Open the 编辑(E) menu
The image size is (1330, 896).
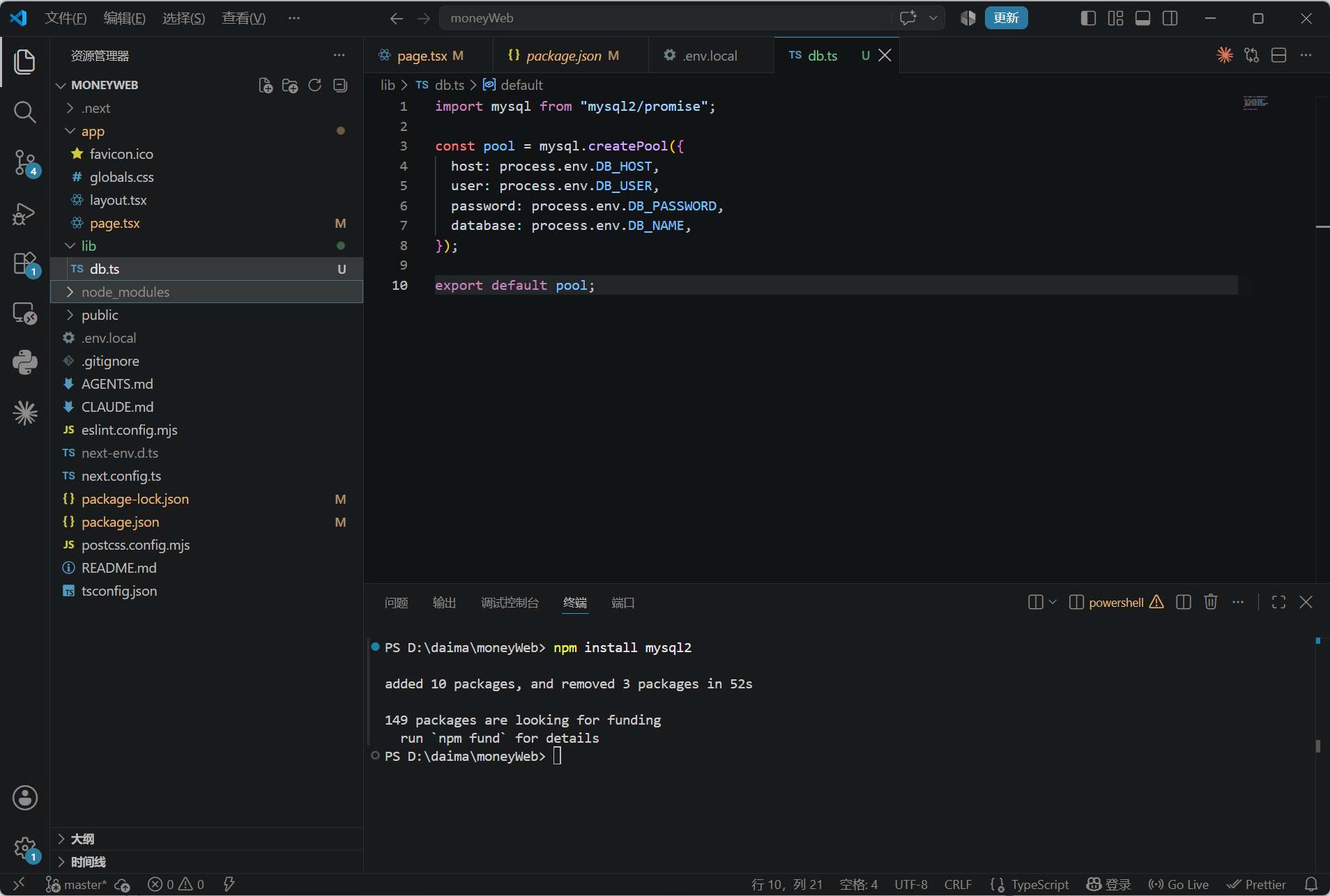pos(125,18)
